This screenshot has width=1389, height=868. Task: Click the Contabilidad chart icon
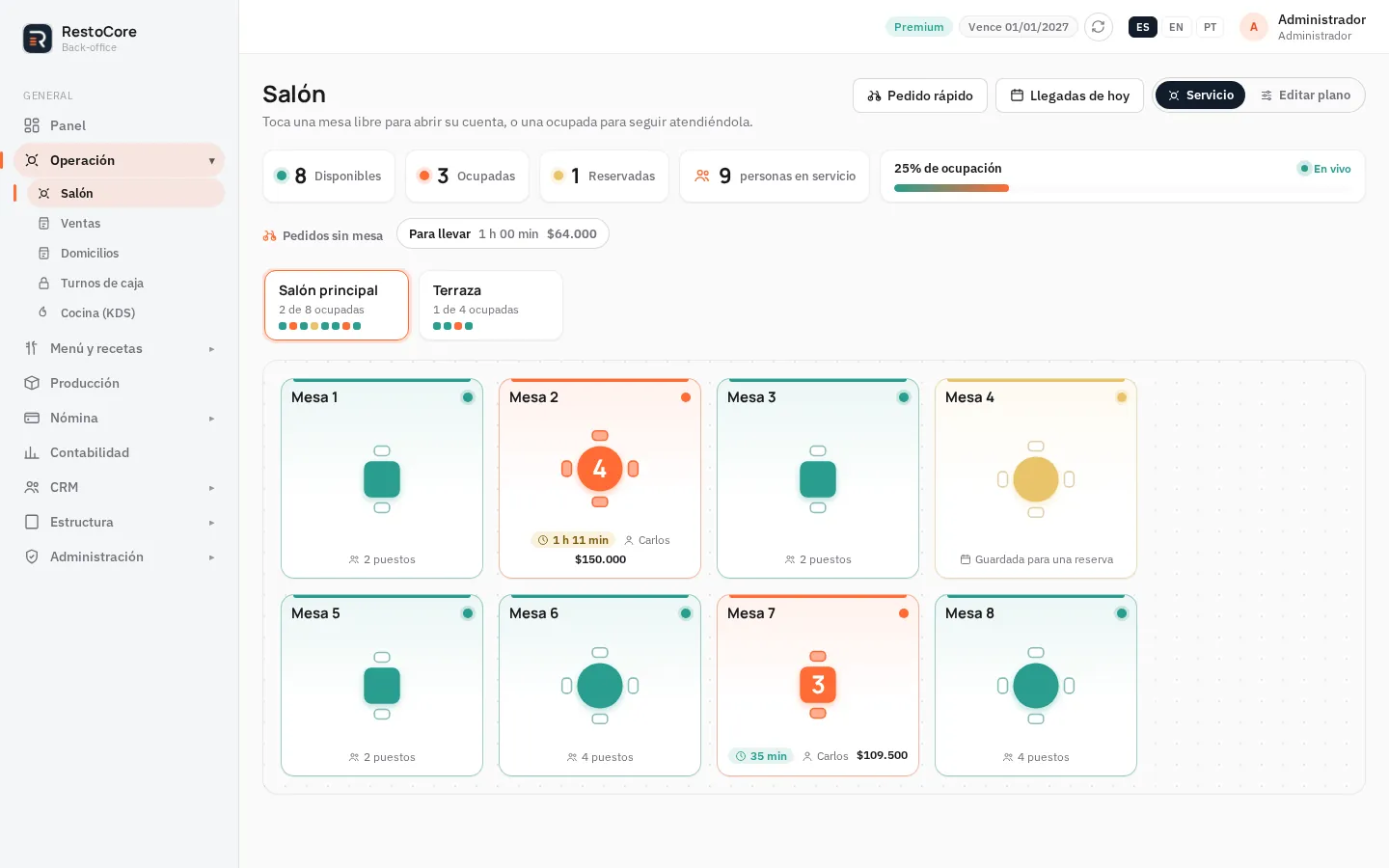(32, 452)
